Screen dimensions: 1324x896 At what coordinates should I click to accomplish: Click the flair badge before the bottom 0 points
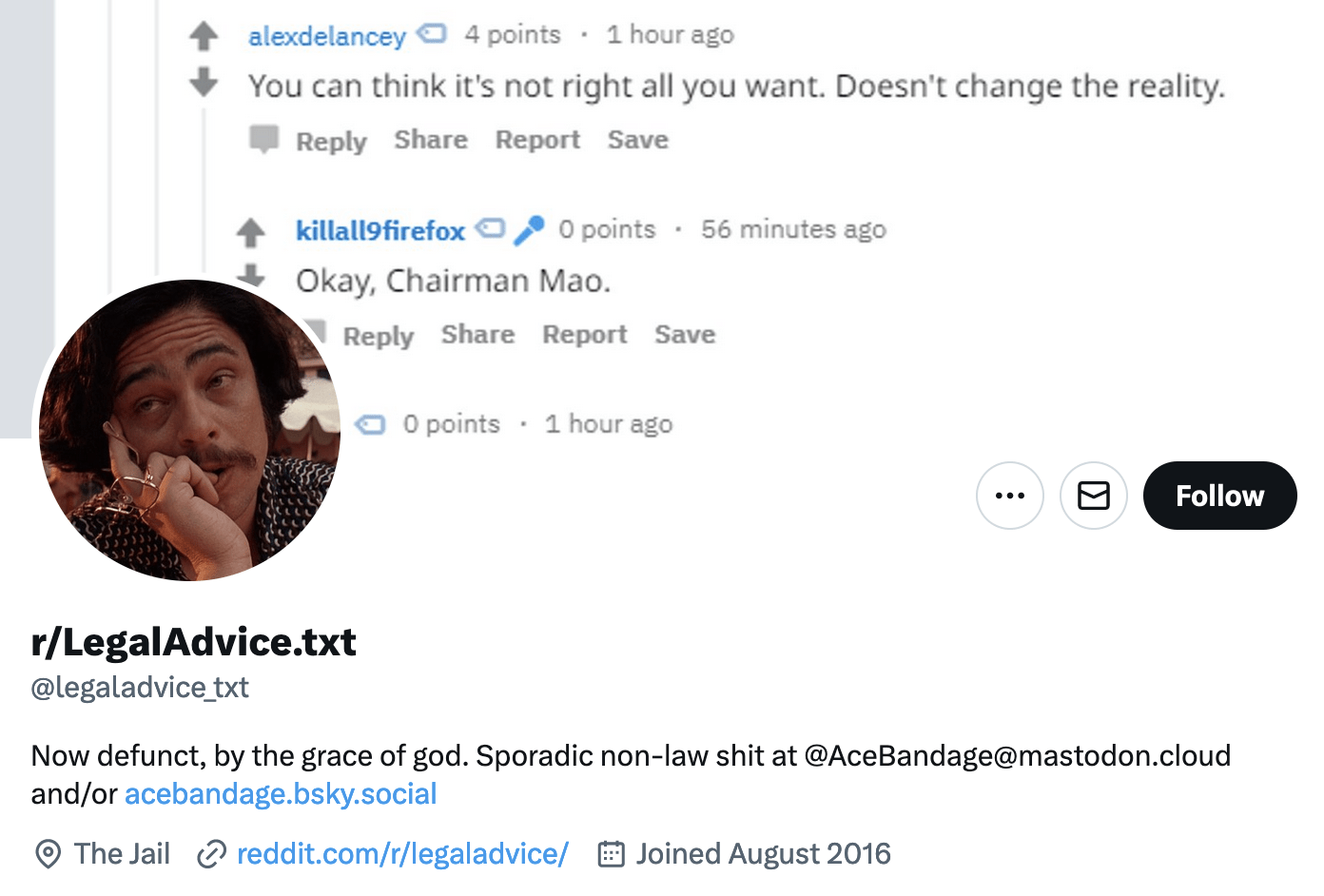tap(371, 424)
